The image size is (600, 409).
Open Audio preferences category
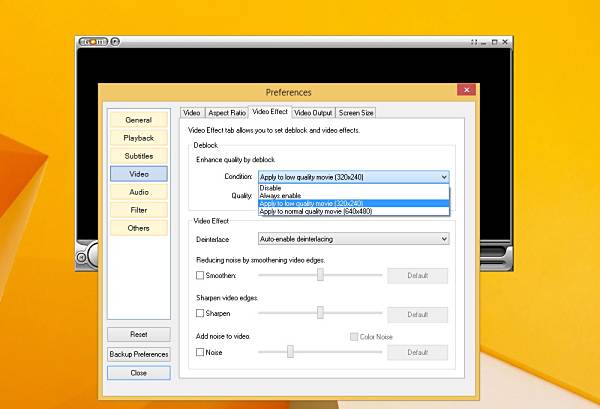click(139, 192)
